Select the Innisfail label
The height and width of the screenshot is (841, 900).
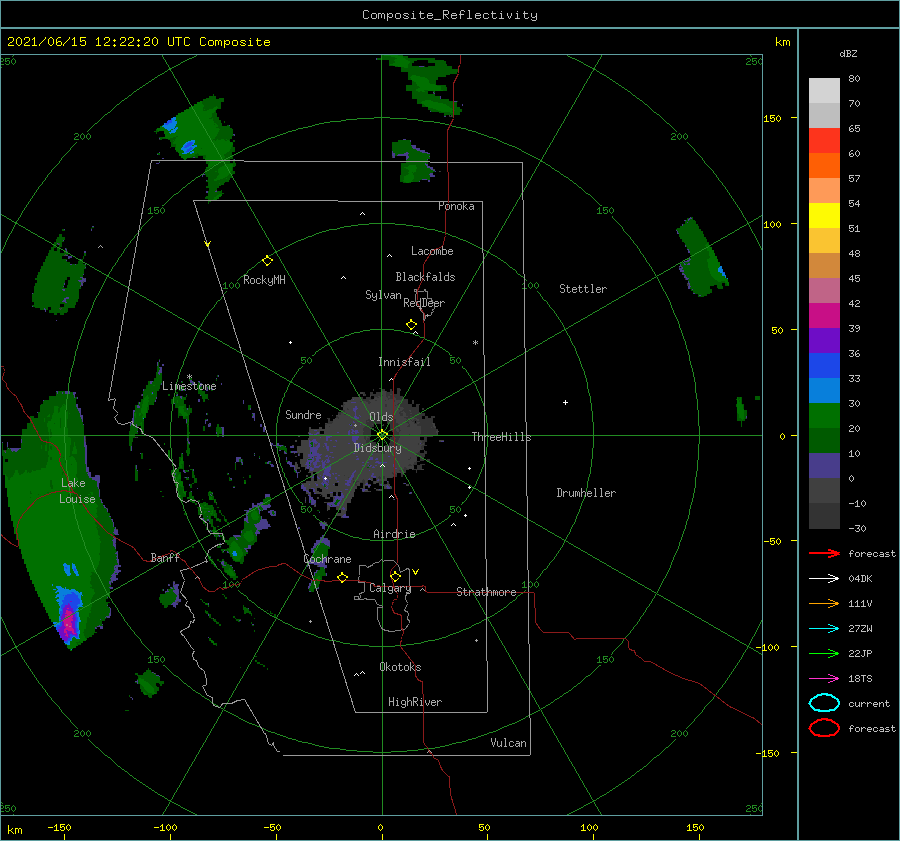click(x=404, y=362)
